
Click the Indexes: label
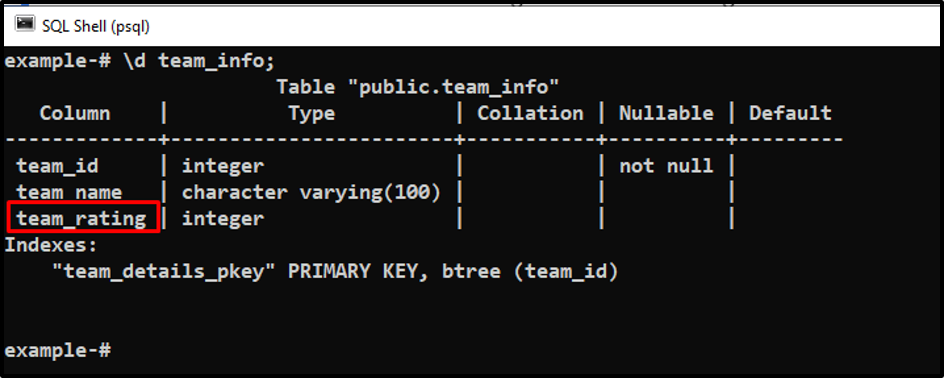click(x=51, y=245)
